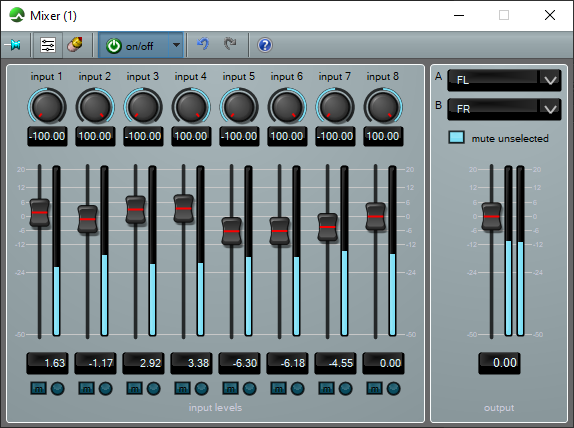Close the Mixer window
574x428 pixels.
[x=550, y=15]
